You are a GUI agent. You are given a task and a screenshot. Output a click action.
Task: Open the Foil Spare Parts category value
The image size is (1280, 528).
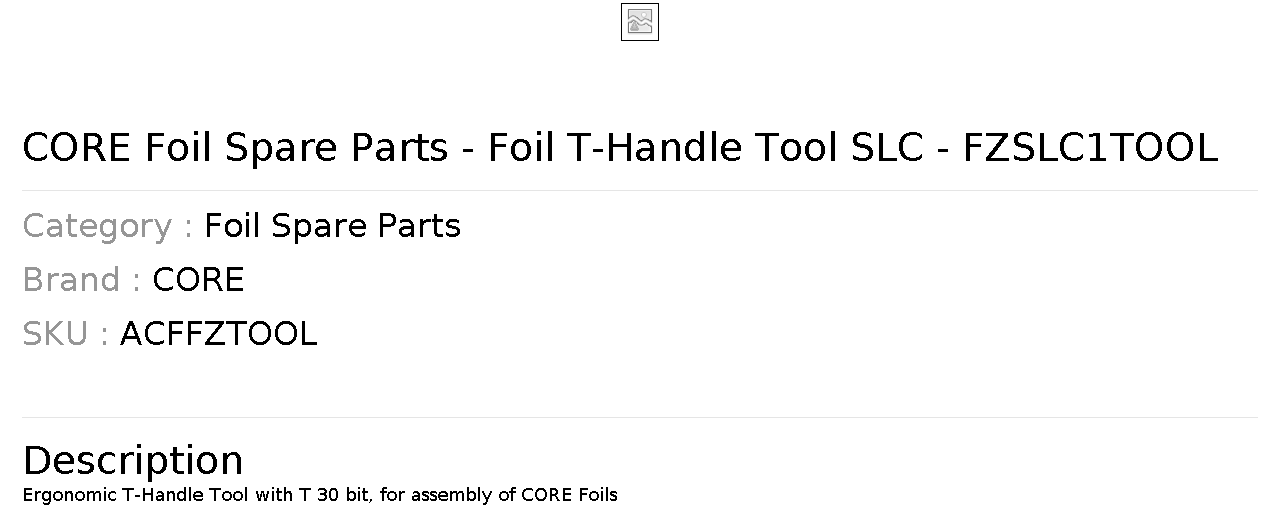(x=332, y=227)
